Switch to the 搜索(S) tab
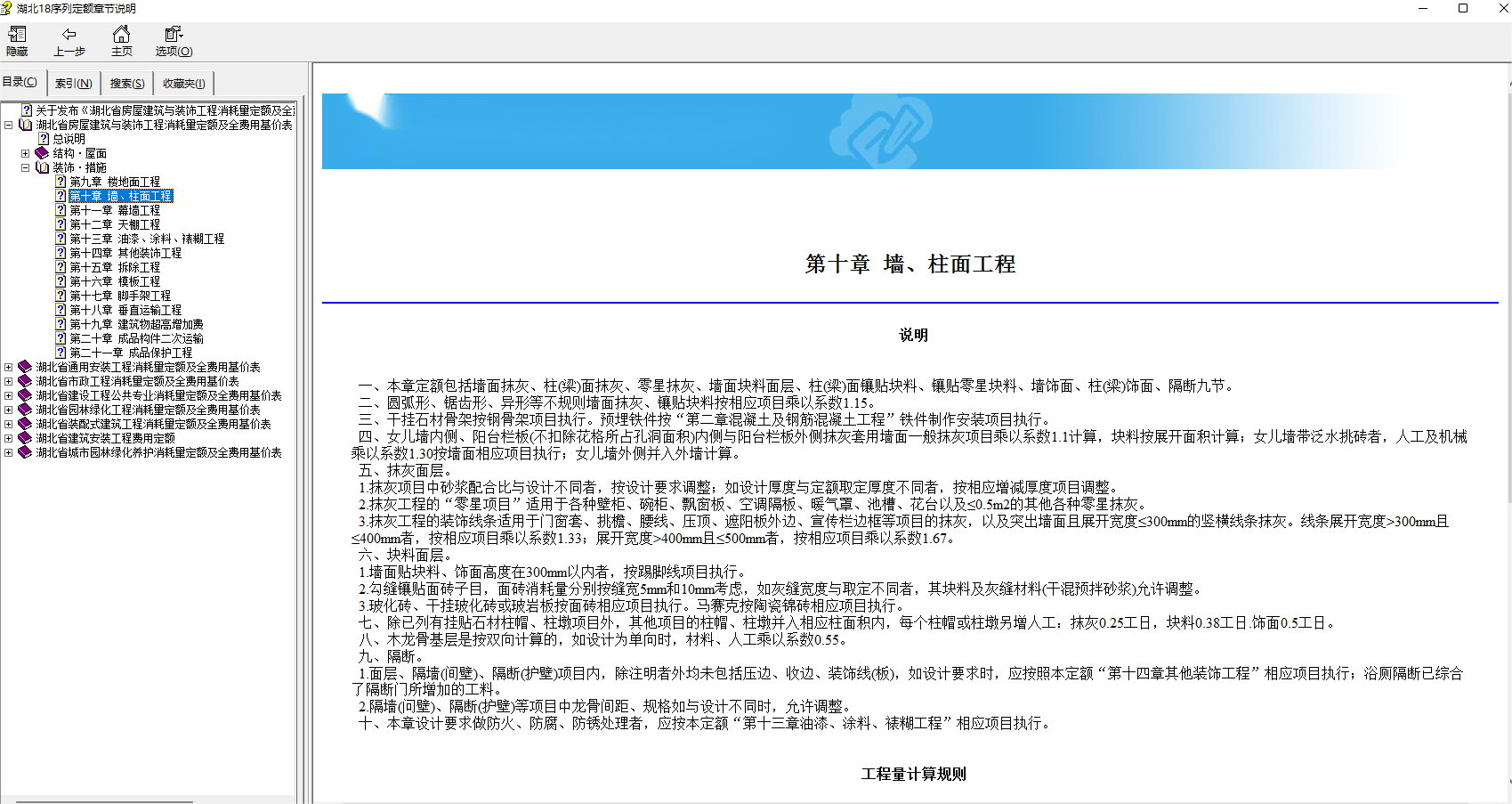Screen dimensions: 1512x804 click(x=127, y=83)
